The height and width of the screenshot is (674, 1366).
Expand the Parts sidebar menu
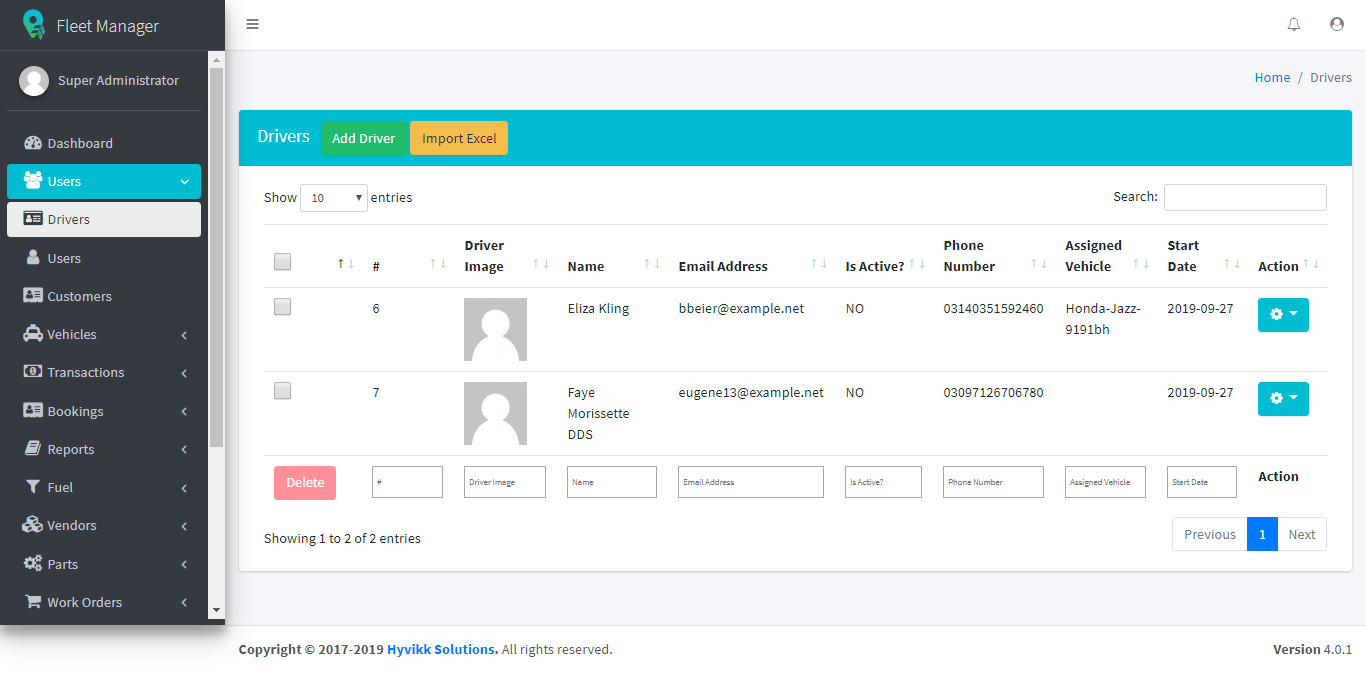pos(184,565)
